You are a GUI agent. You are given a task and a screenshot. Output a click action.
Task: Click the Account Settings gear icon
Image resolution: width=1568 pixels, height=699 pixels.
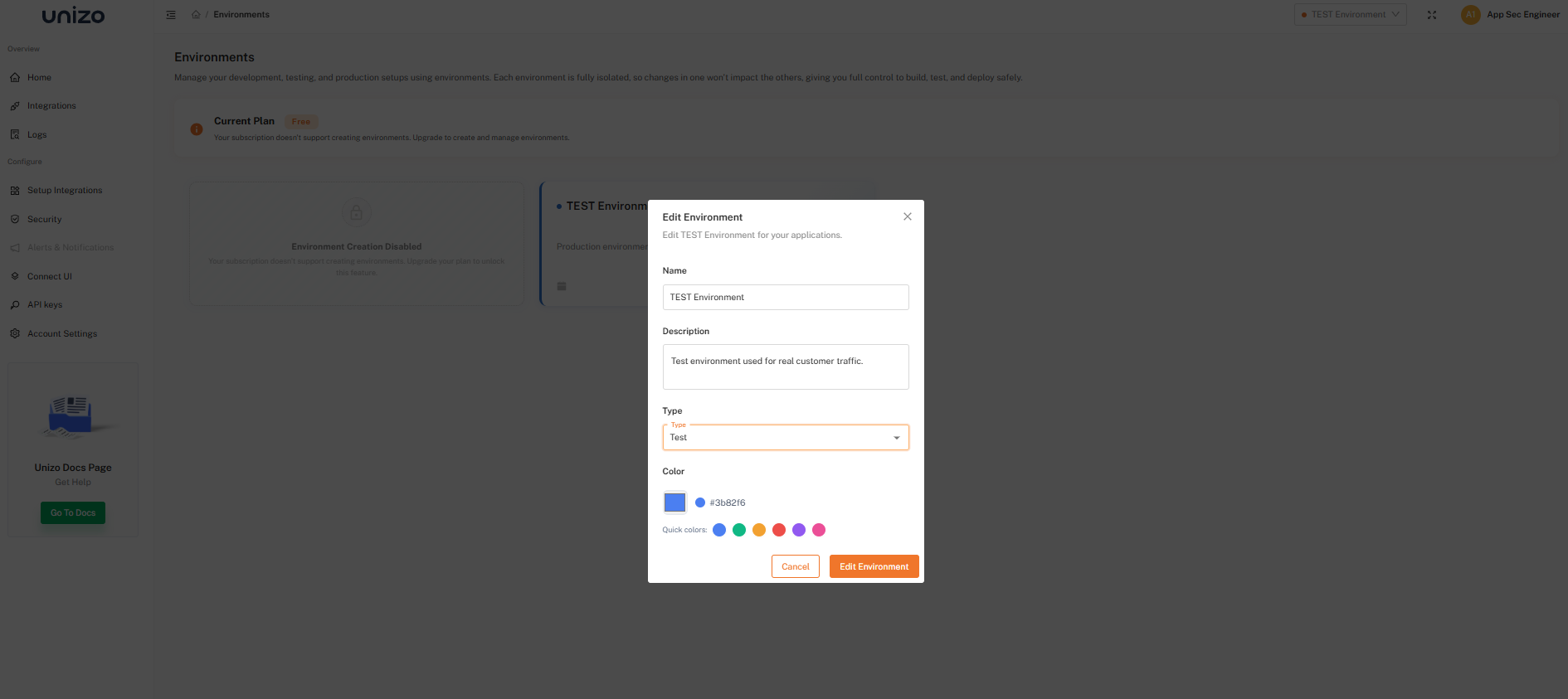15,334
